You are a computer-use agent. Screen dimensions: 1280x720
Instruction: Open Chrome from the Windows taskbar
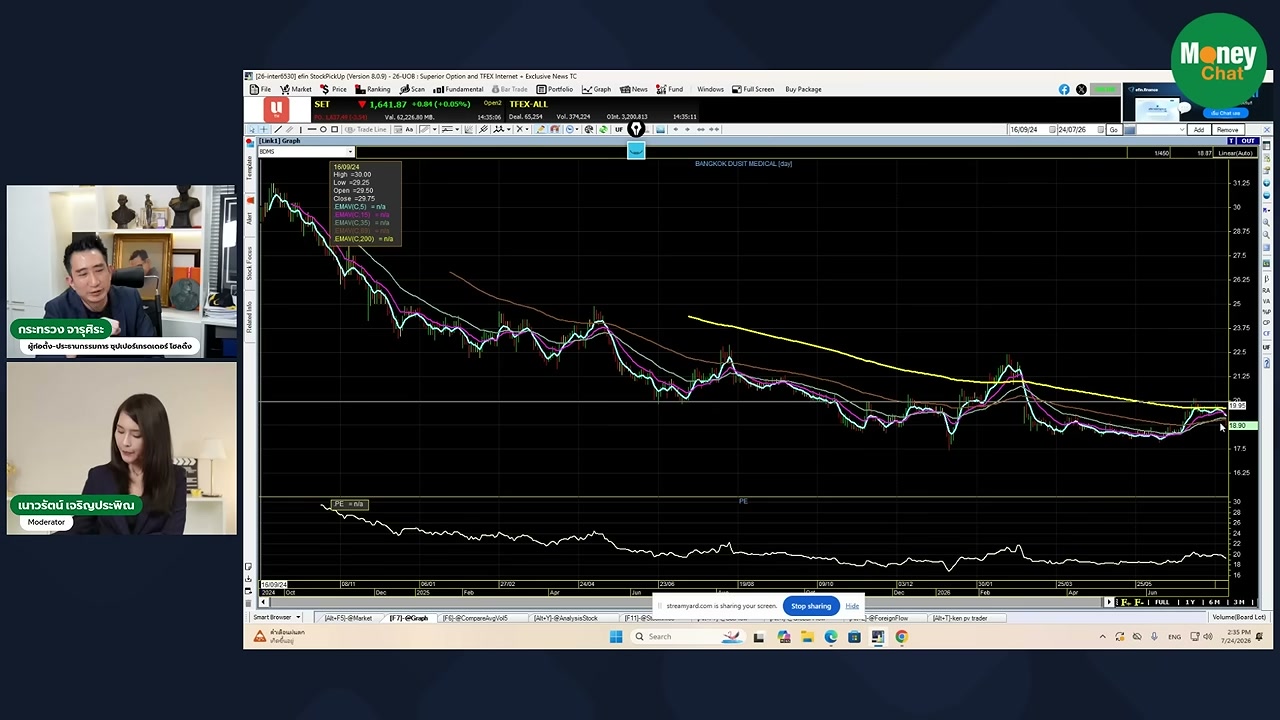click(x=901, y=636)
